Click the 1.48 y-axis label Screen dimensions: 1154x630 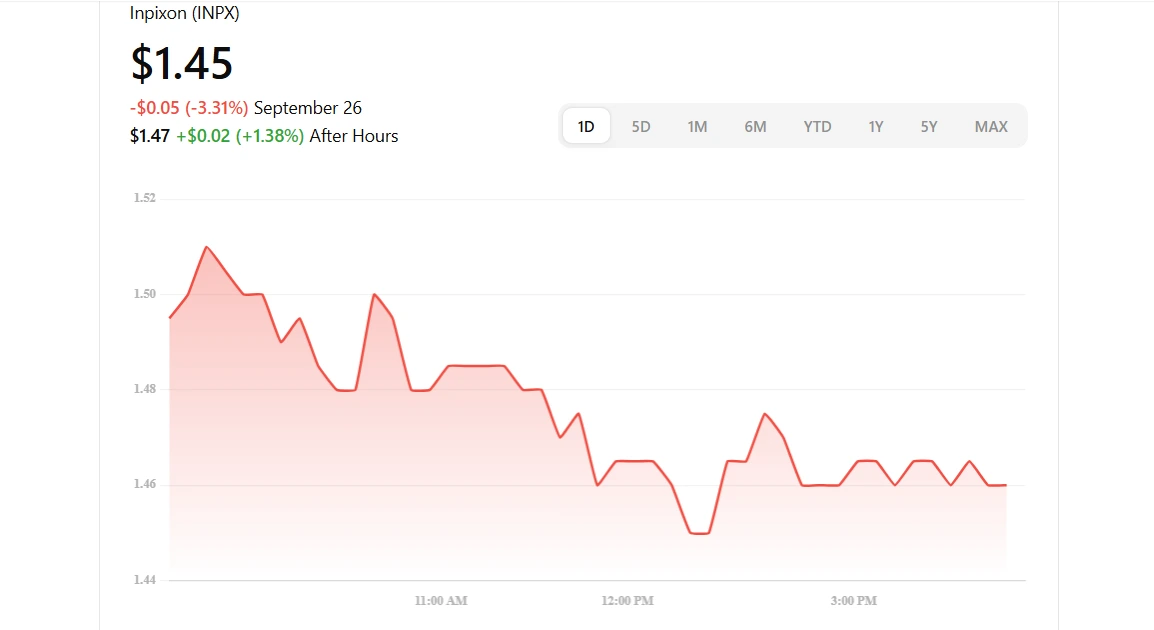click(x=144, y=389)
